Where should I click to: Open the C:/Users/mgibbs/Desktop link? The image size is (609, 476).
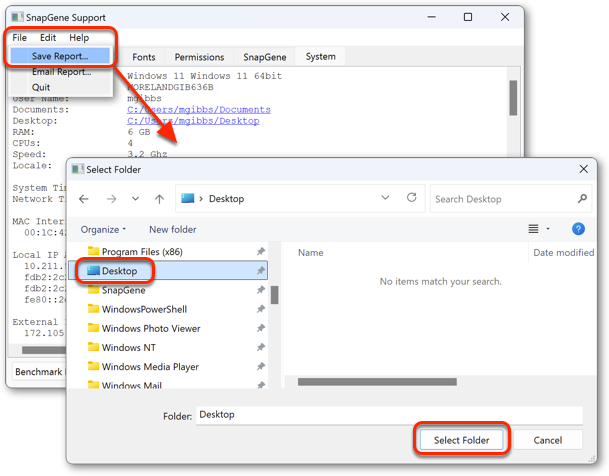[x=193, y=121]
